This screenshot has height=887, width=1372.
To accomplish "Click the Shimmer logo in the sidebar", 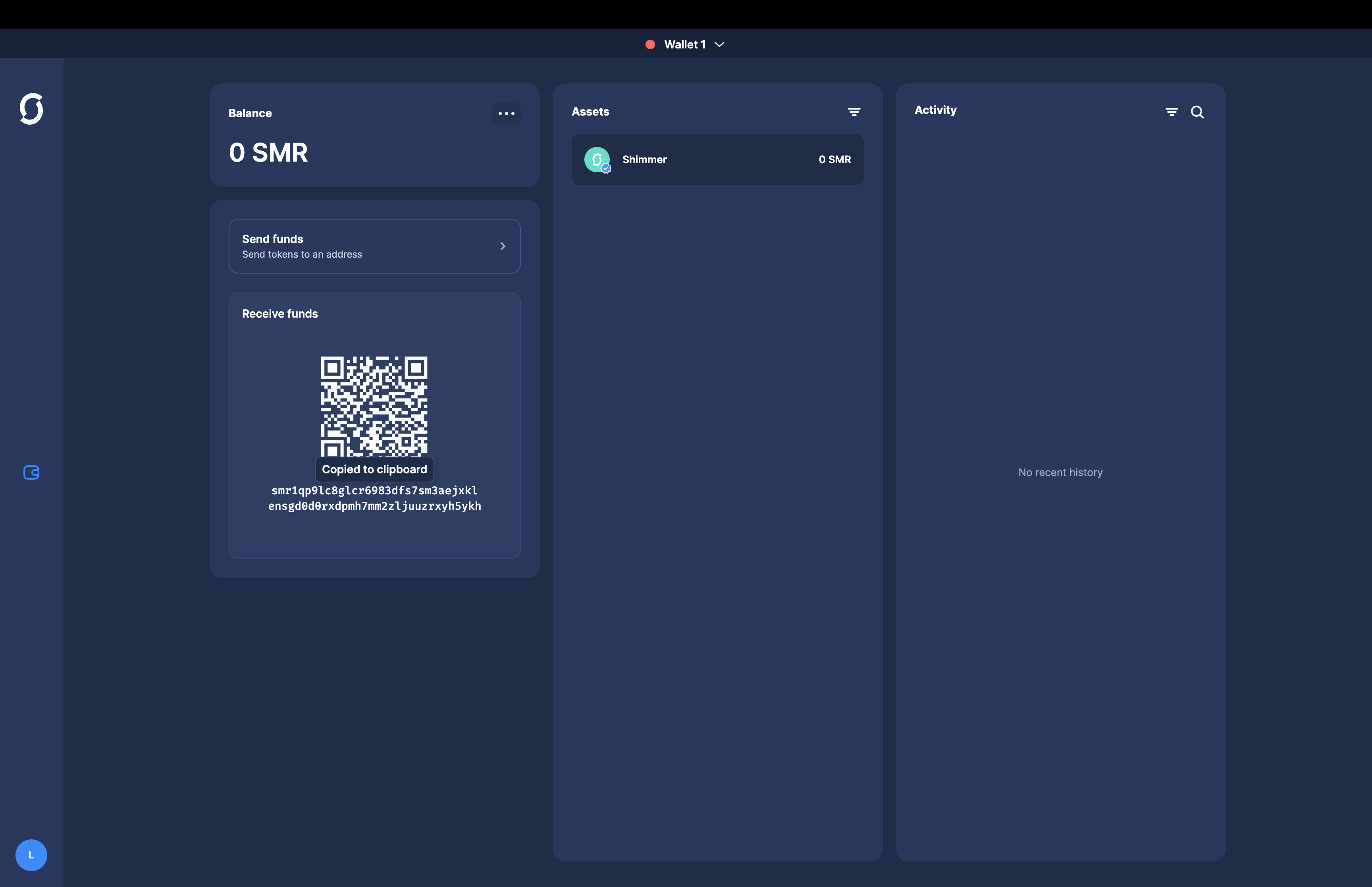I will (x=31, y=108).
